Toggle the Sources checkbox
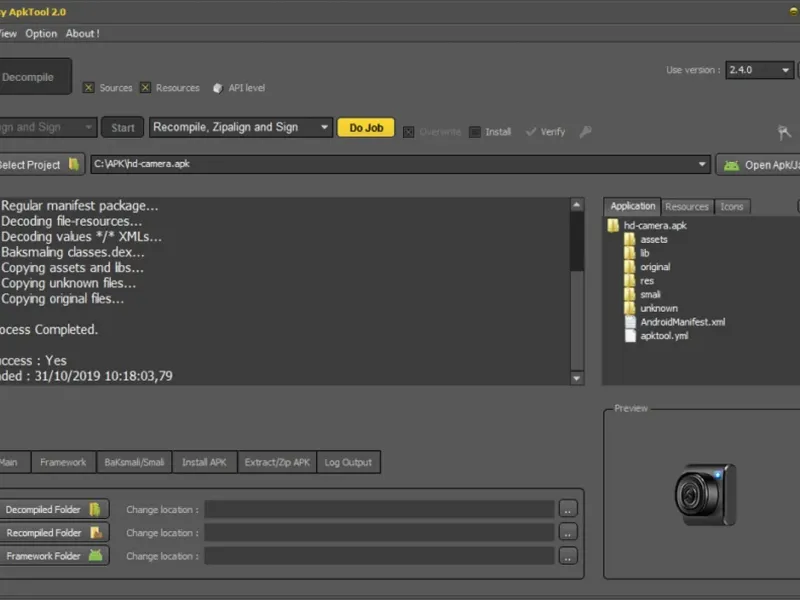Viewport: 800px width, 600px height. click(x=89, y=88)
